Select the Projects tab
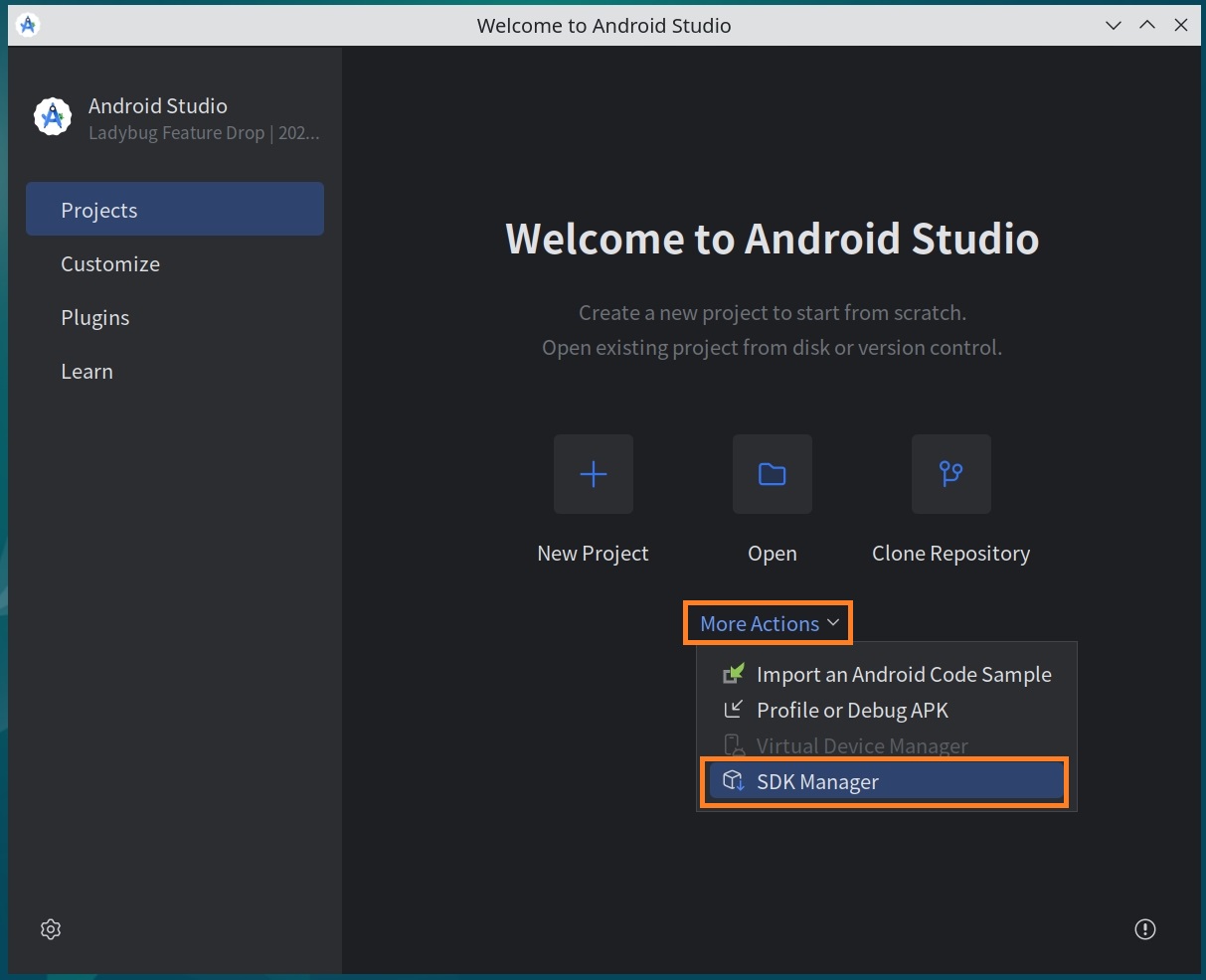Image resolution: width=1206 pixels, height=980 pixels. pos(175,210)
